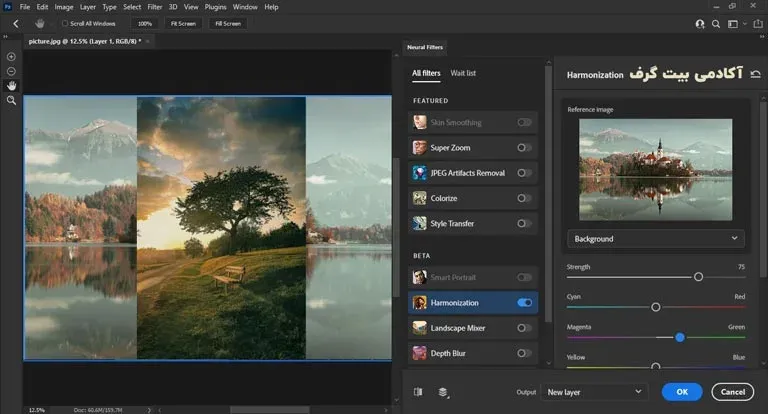Image resolution: width=768 pixels, height=414 pixels.
Task: Click the Photoshop app logo
Action: [7, 6]
